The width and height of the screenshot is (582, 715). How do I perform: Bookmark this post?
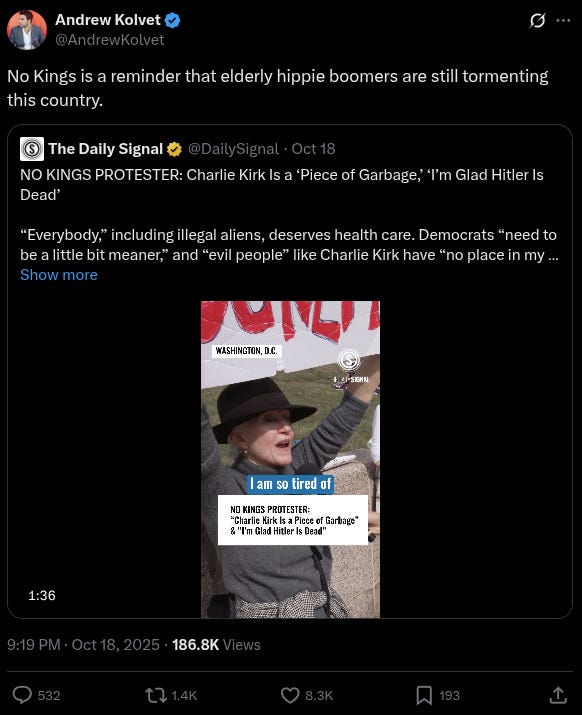(x=424, y=695)
